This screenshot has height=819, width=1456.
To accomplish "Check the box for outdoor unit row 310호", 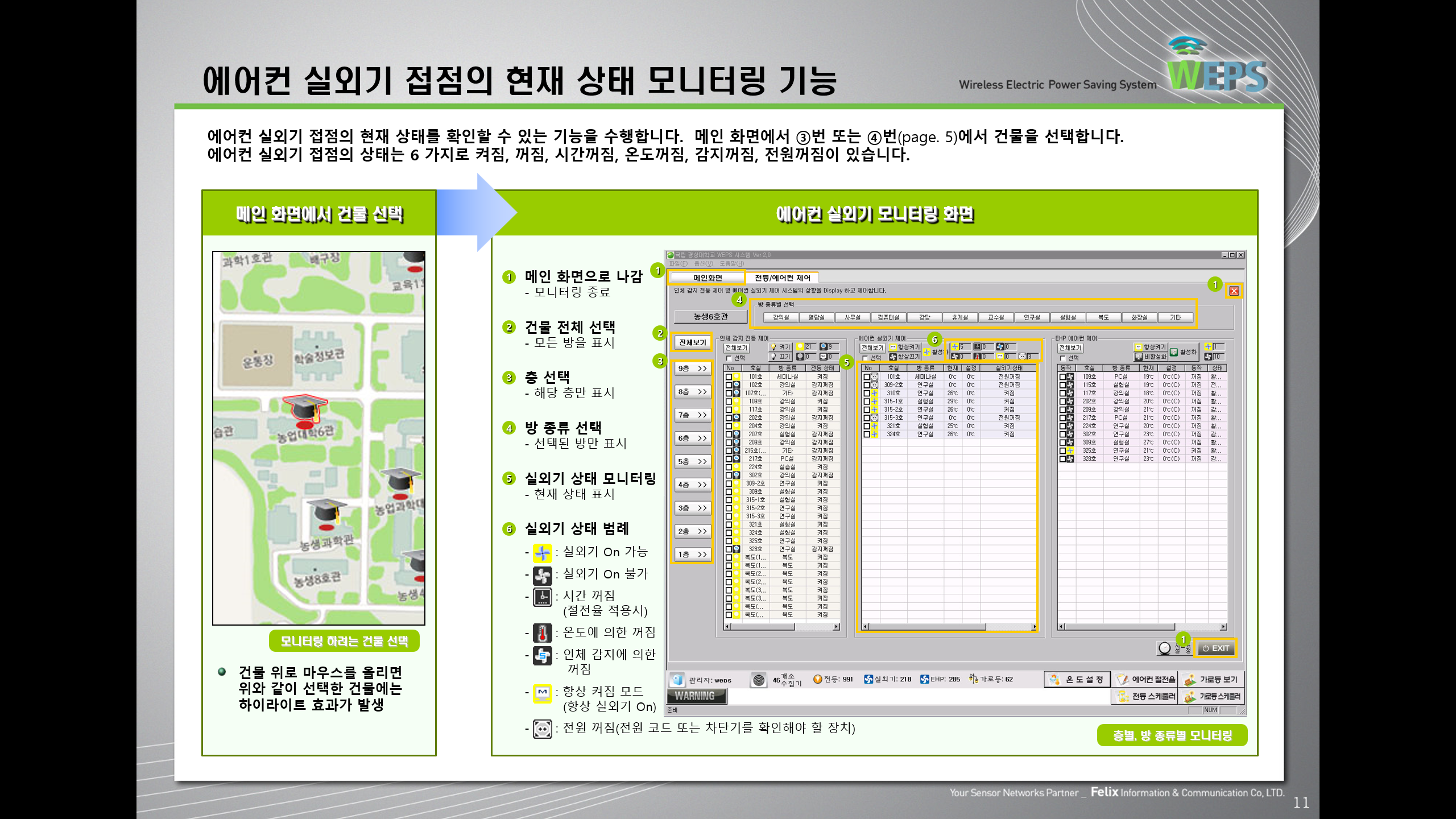I will point(867,393).
